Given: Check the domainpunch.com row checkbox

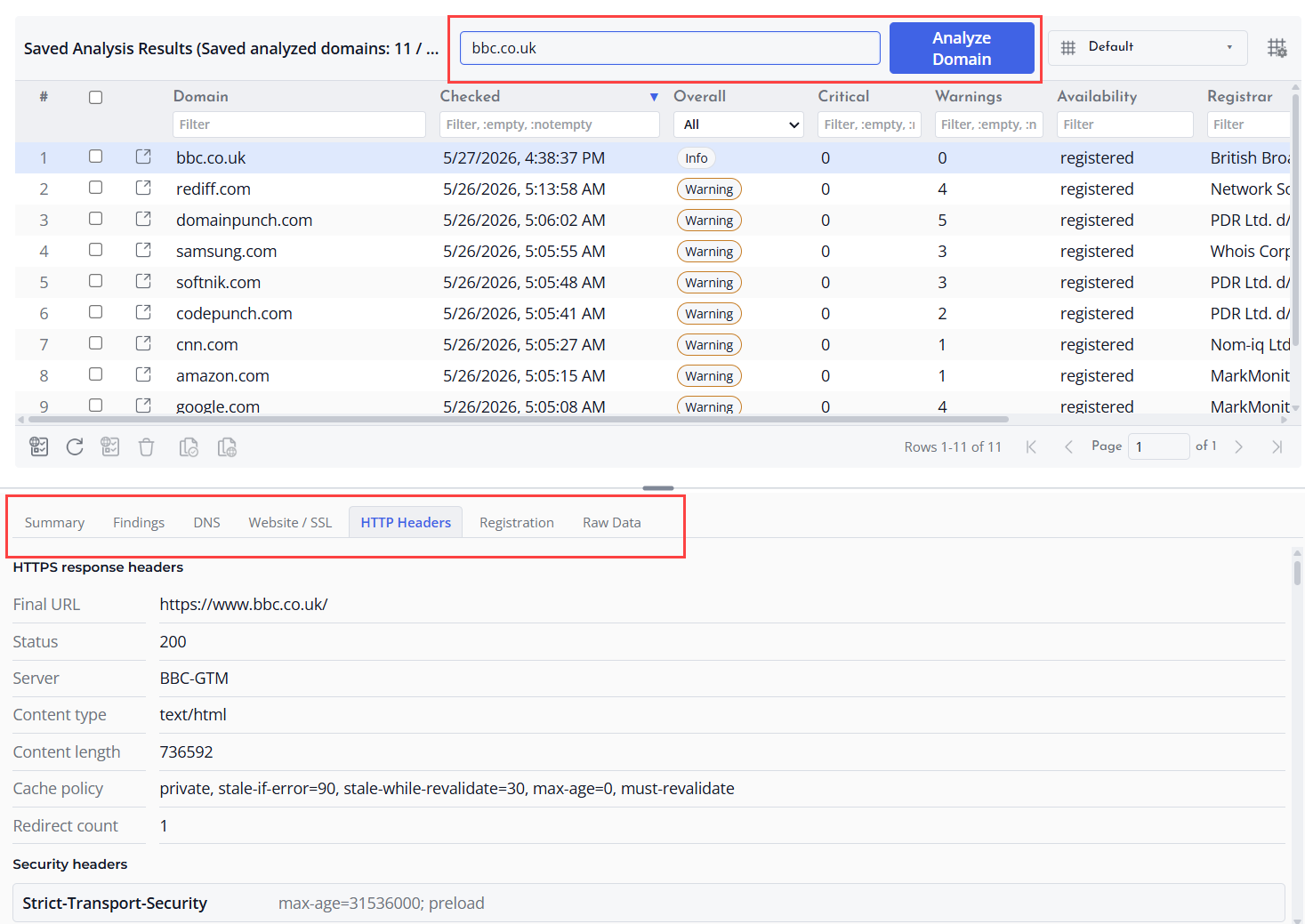Looking at the screenshot, I should point(95,219).
